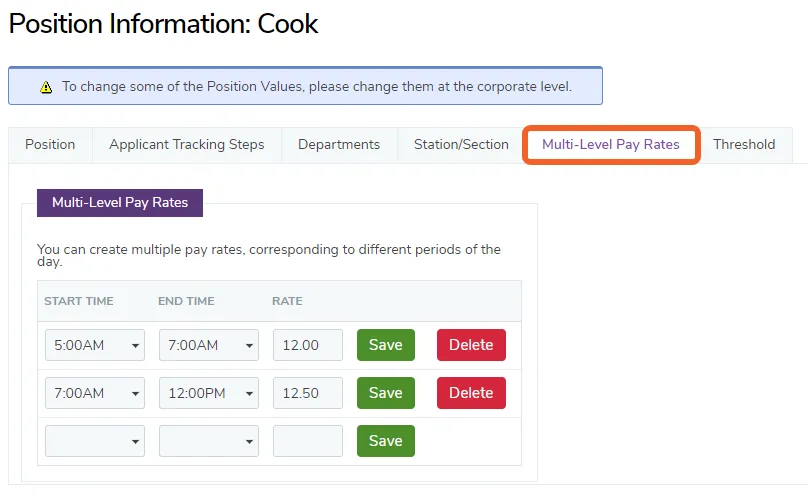Go to the Threshold tab
Viewport: 808px width, 499px height.
point(744,144)
